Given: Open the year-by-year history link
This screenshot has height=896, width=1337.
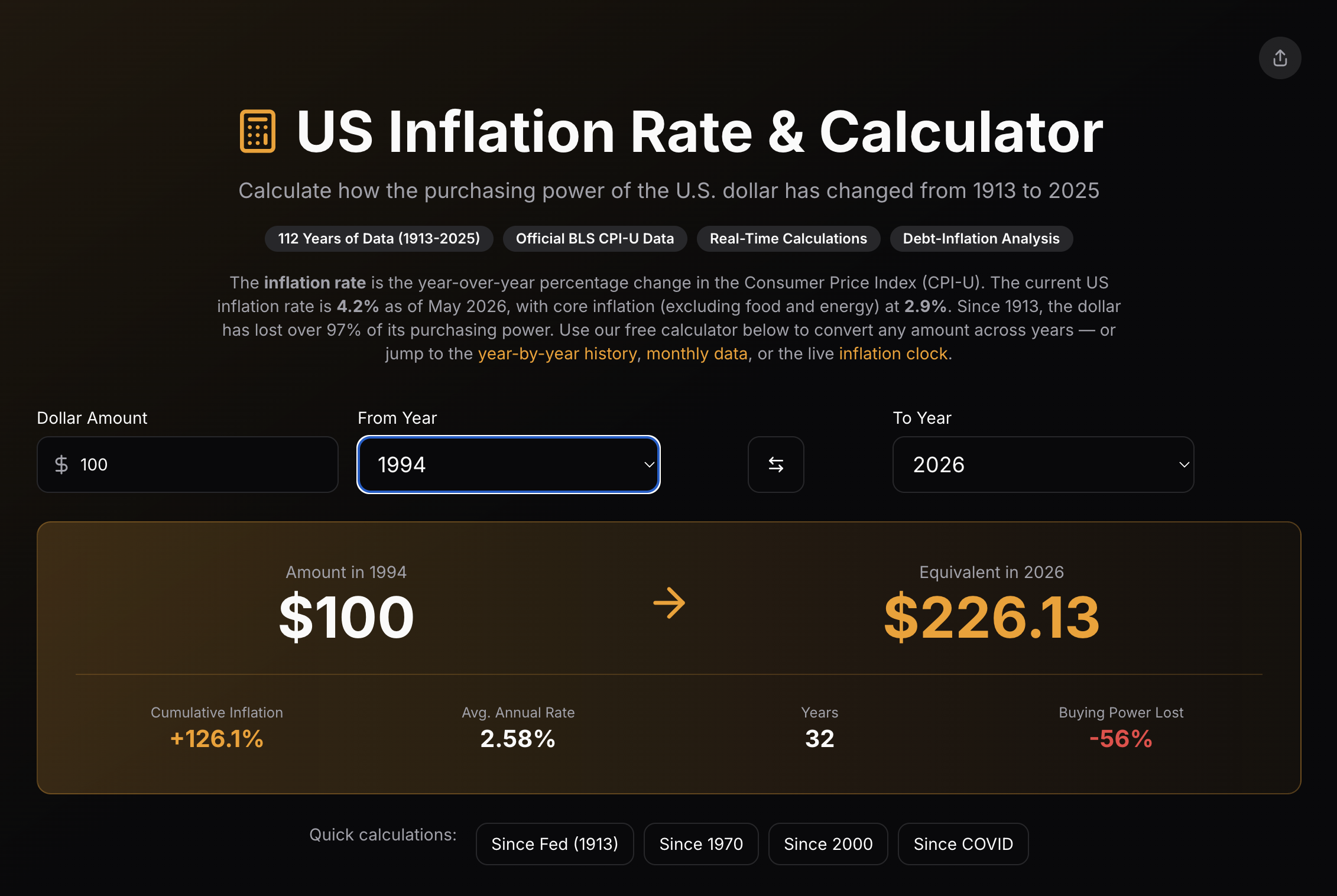Looking at the screenshot, I should click(x=557, y=353).
